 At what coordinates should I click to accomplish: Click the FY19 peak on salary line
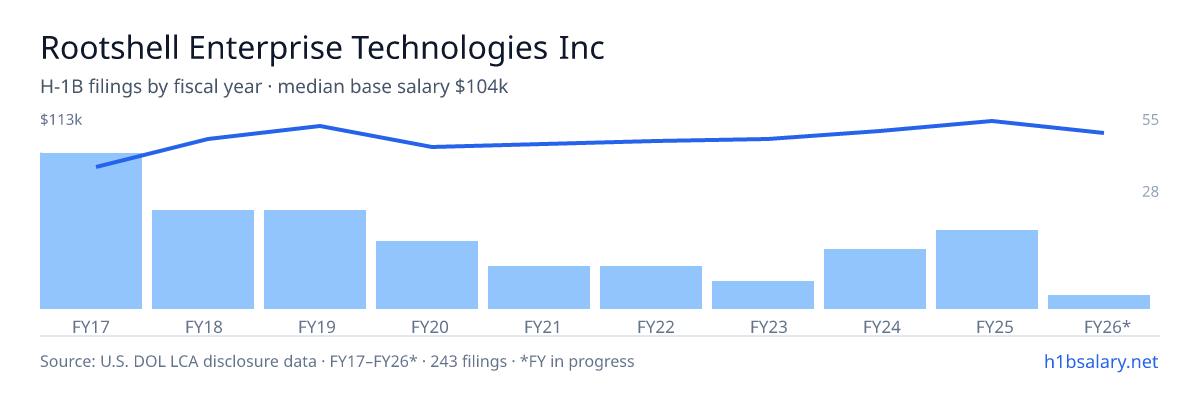click(x=319, y=126)
